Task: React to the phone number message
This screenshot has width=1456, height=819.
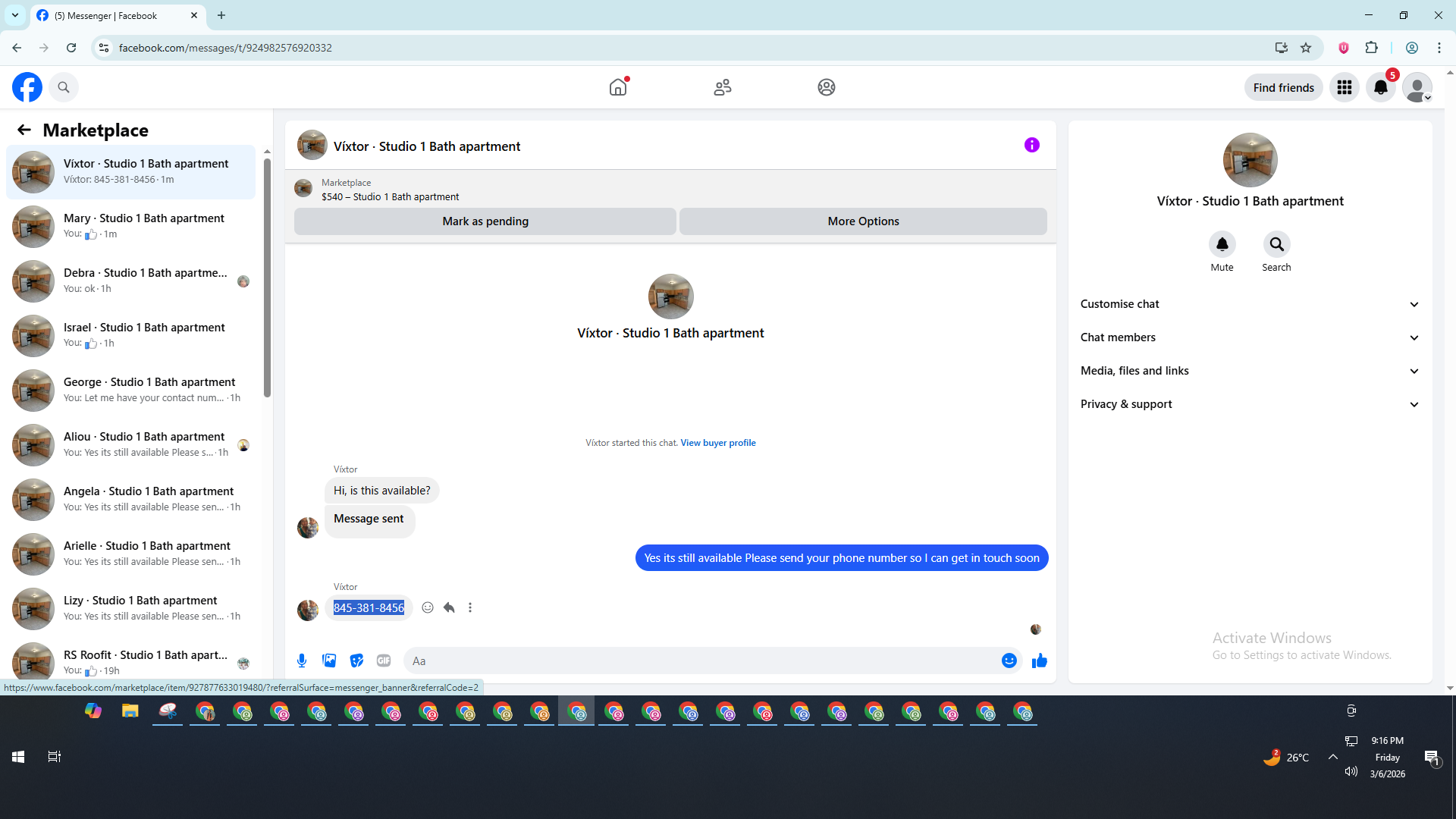Action: click(428, 607)
